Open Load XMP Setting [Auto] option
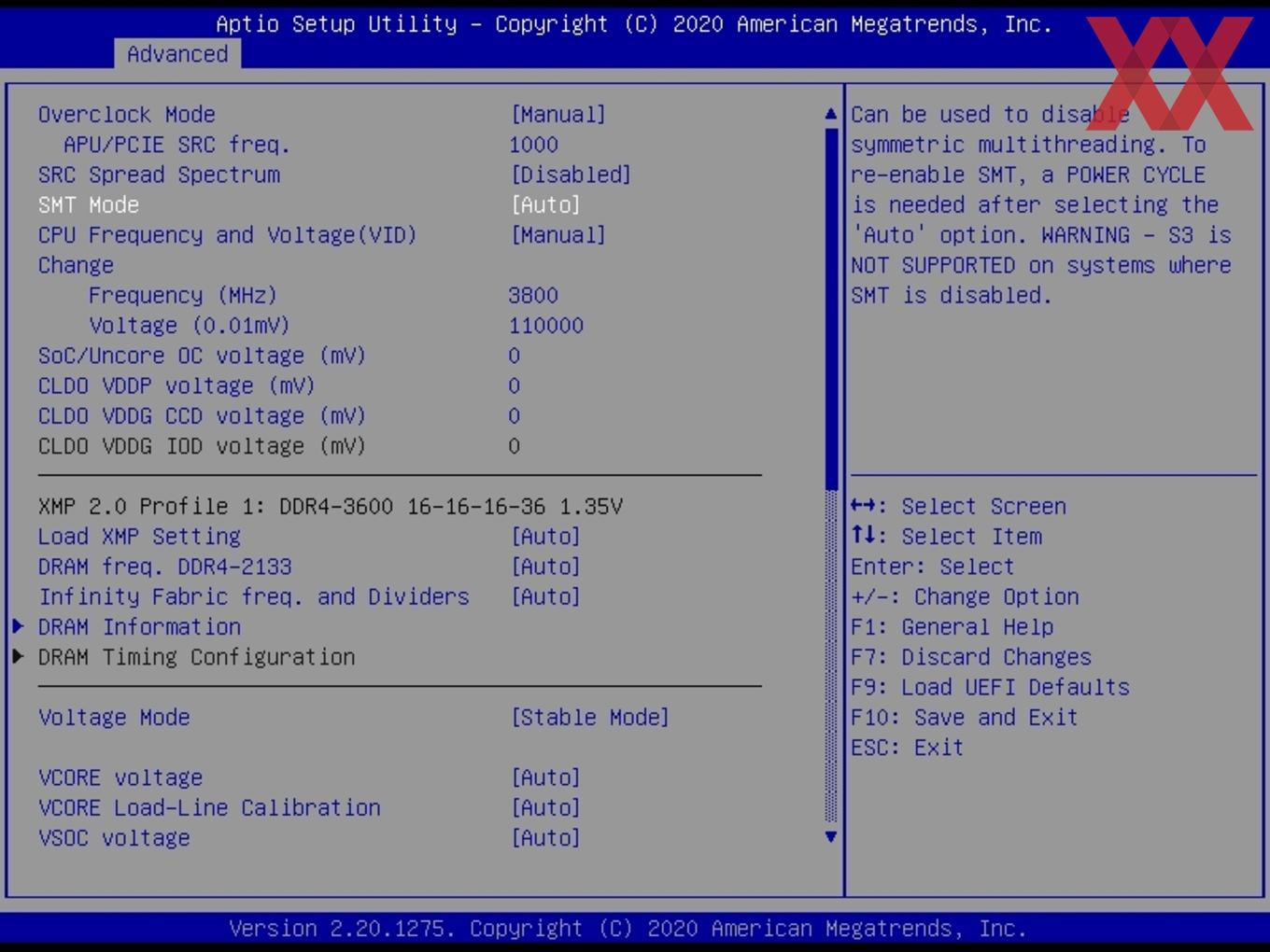The height and width of the screenshot is (952, 1270). [x=545, y=537]
